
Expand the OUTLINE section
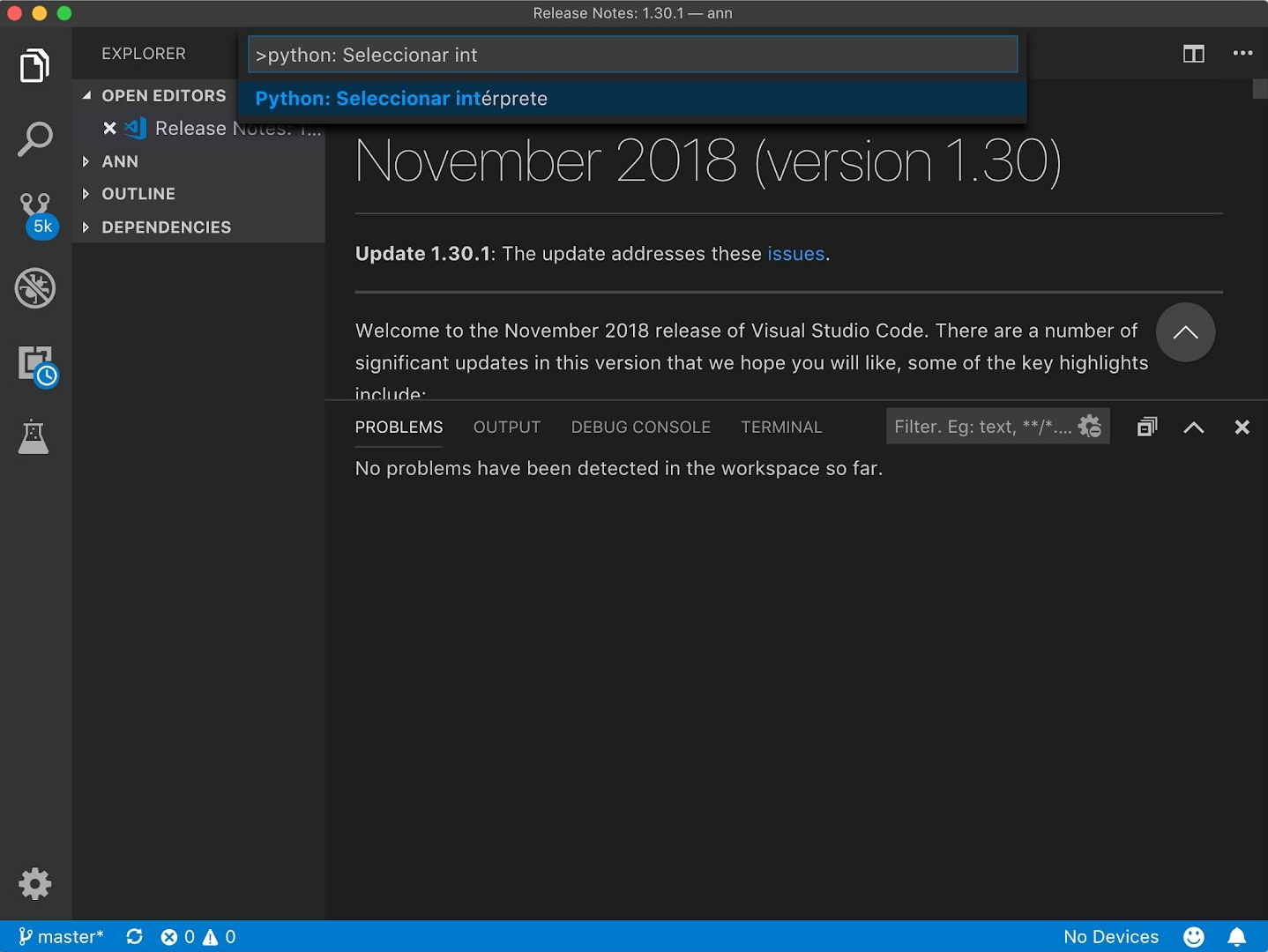[x=198, y=194]
